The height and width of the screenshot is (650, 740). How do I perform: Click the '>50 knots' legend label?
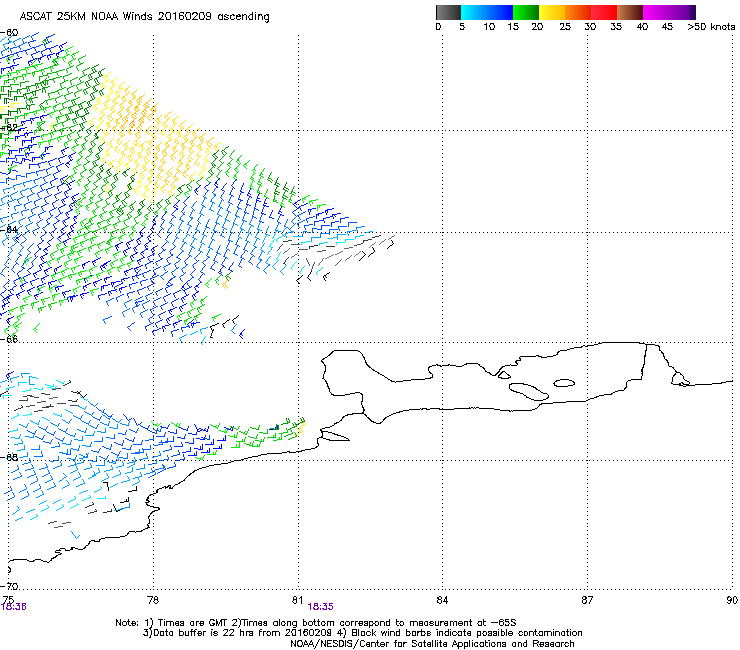point(711,27)
